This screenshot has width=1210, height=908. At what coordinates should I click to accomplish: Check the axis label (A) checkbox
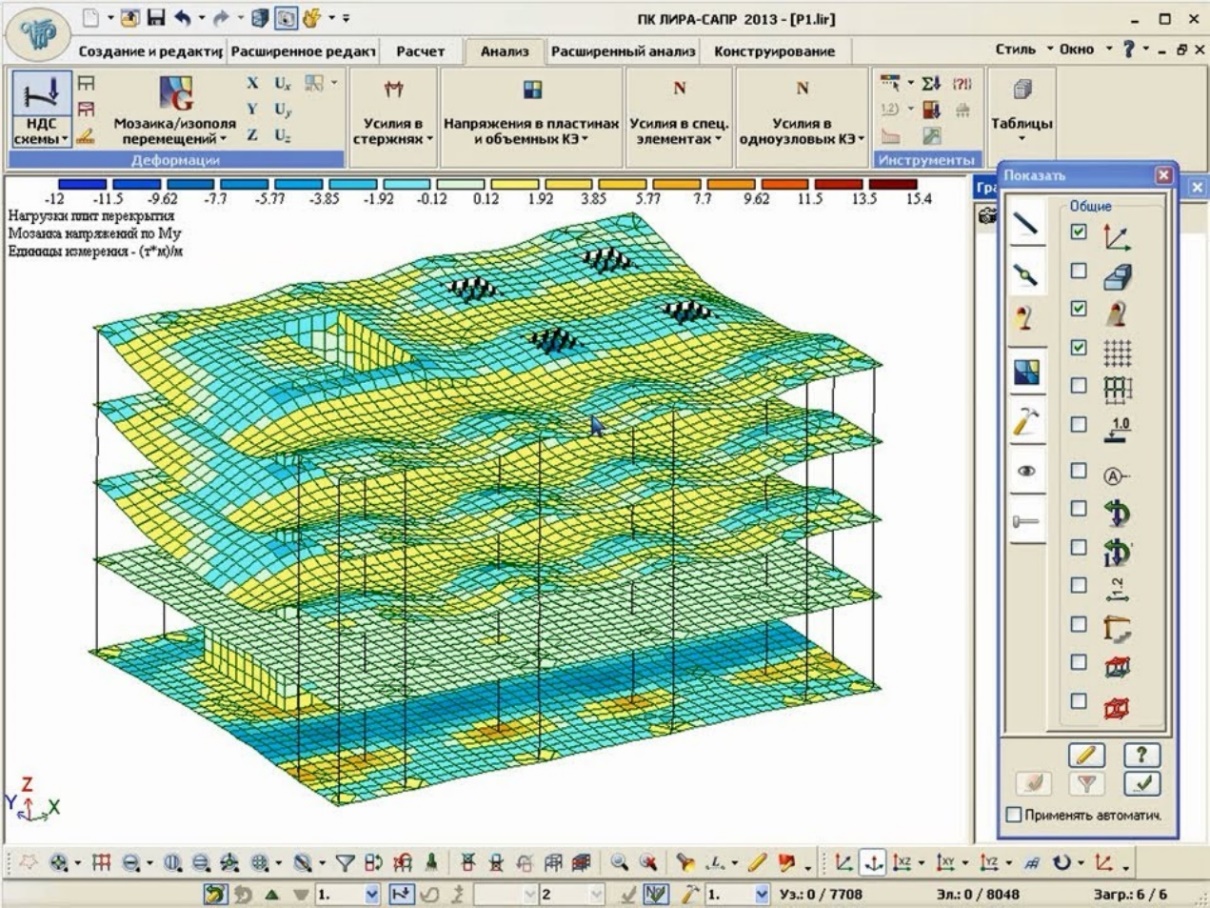coord(1078,470)
